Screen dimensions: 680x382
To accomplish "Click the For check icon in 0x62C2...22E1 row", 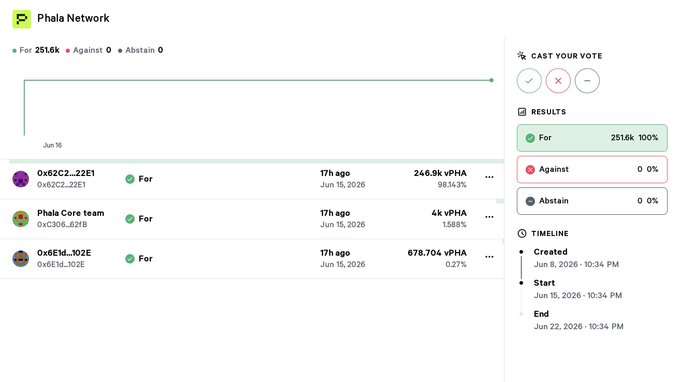I will (130, 179).
